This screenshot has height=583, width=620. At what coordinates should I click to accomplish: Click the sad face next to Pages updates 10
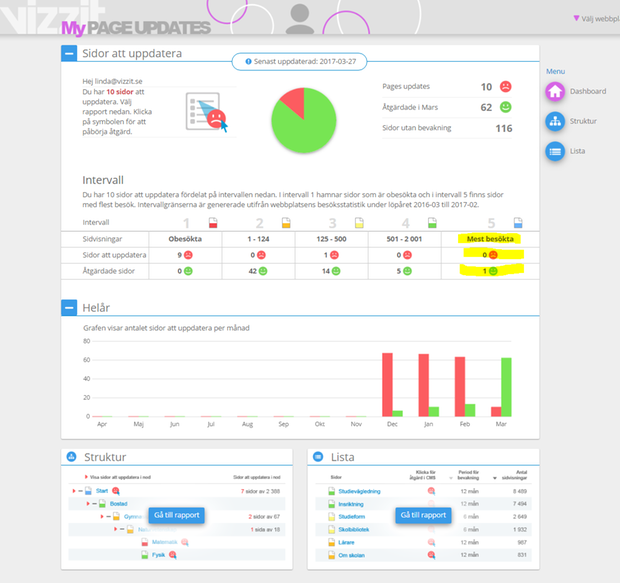[505, 87]
